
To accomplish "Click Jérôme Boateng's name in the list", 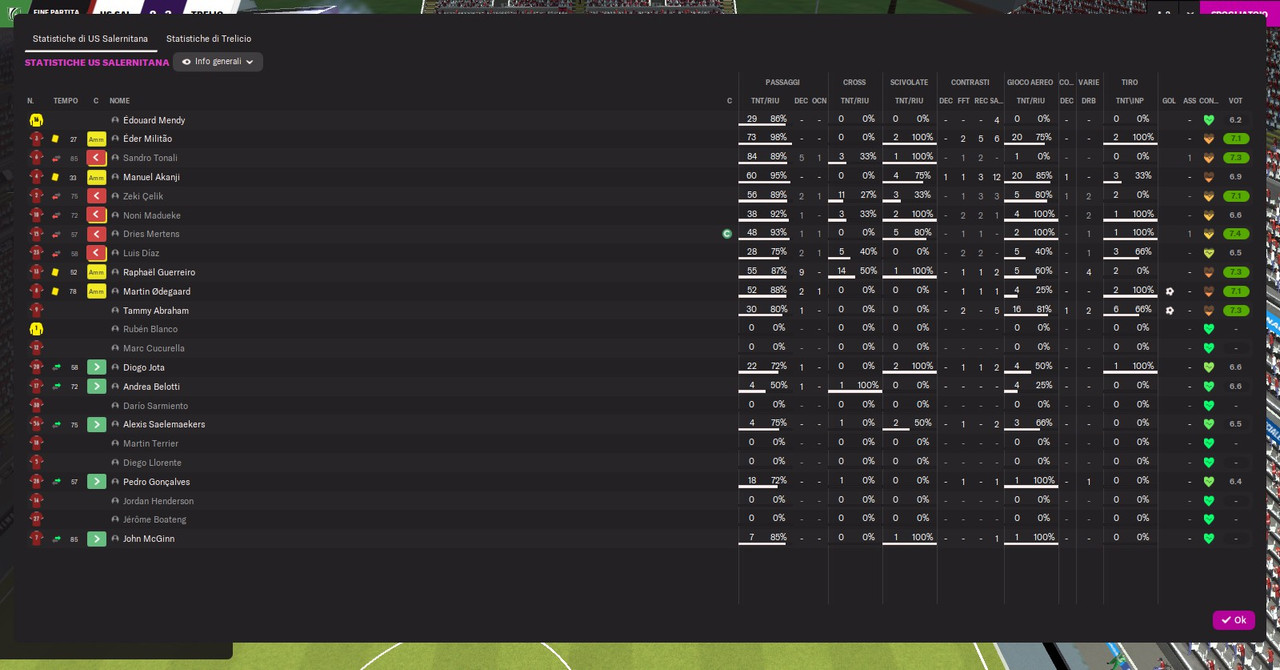I will click(x=155, y=519).
